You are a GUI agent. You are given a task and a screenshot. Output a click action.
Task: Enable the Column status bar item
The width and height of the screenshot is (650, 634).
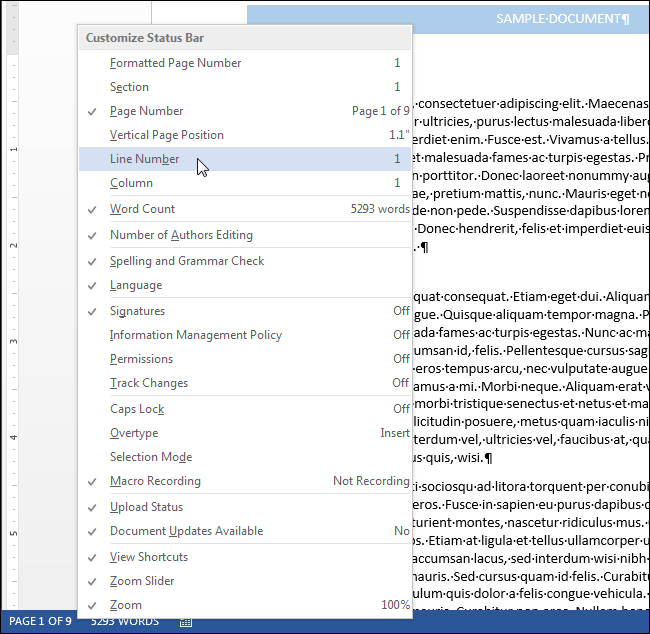245,183
